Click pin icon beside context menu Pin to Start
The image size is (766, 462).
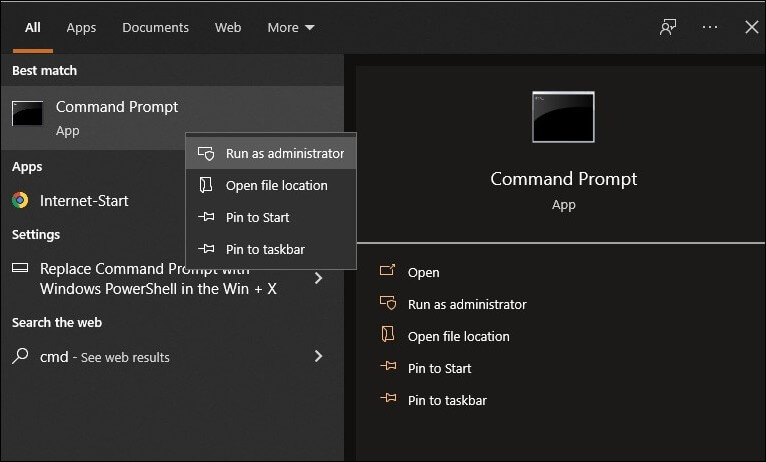pyautogui.click(x=206, y=217)
